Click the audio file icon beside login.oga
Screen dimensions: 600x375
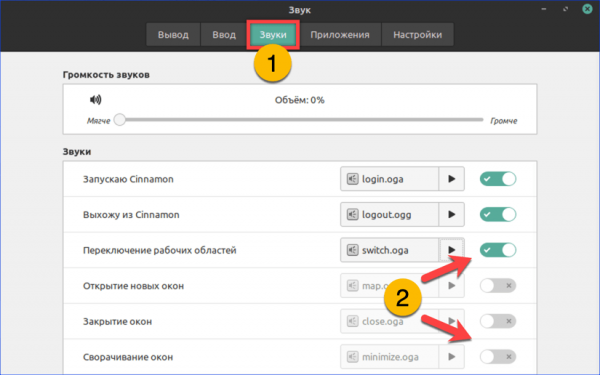[352, 179]
